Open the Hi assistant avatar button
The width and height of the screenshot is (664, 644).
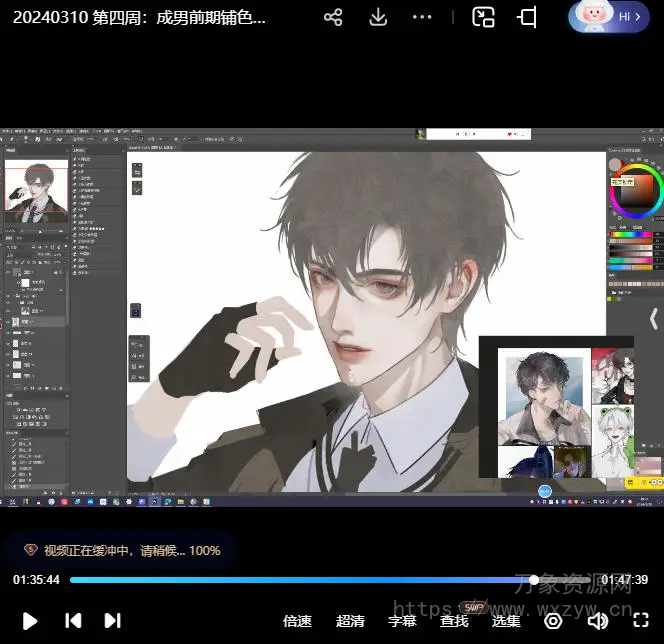[609, 17]
